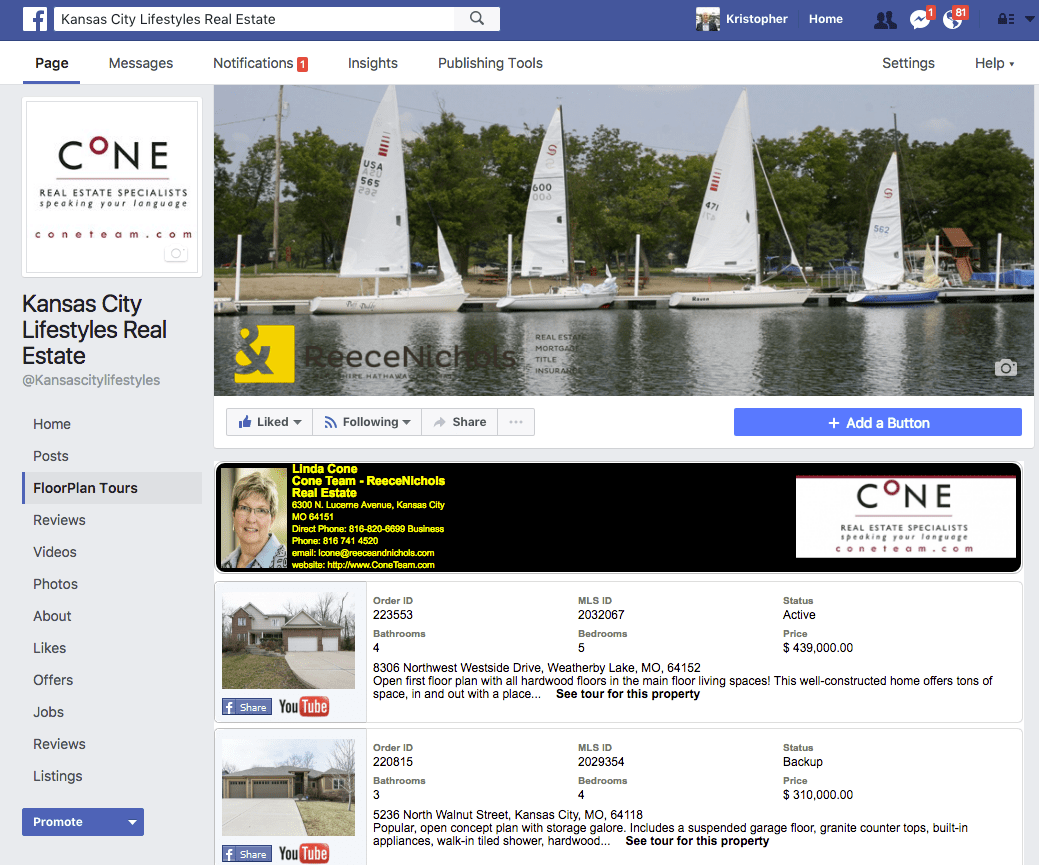The width and height of the screenshot is (1039, 865).
Task: Click the search magnifier icon
Action: tap(477, 19)
